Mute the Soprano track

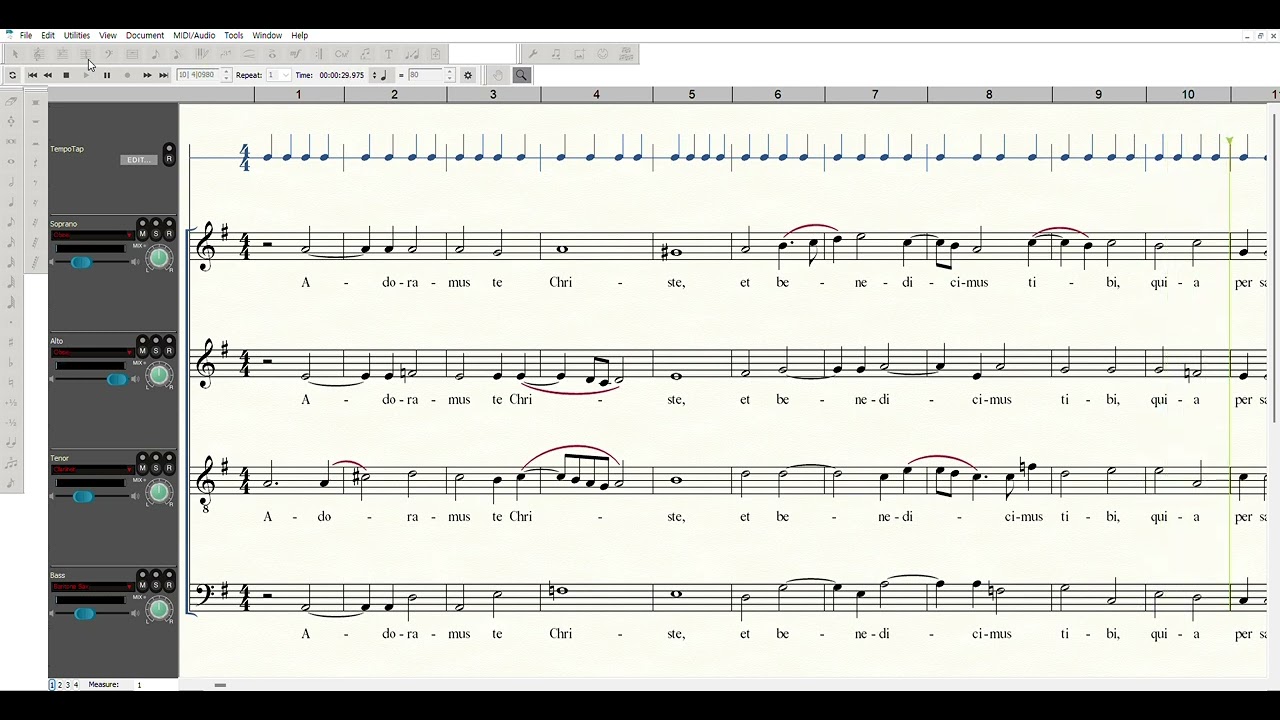(143, 234)
